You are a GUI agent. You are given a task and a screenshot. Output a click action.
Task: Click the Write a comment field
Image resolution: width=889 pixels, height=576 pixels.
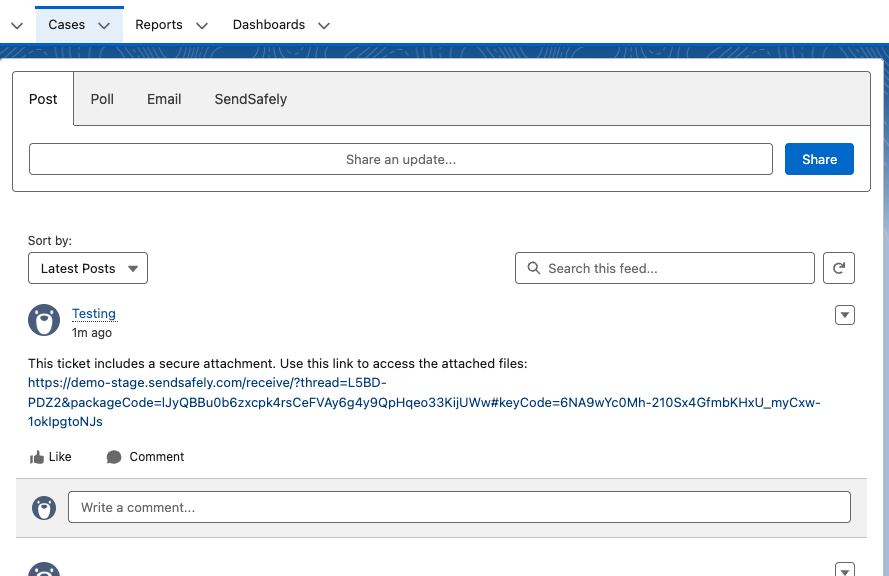[x=459, y=507]
